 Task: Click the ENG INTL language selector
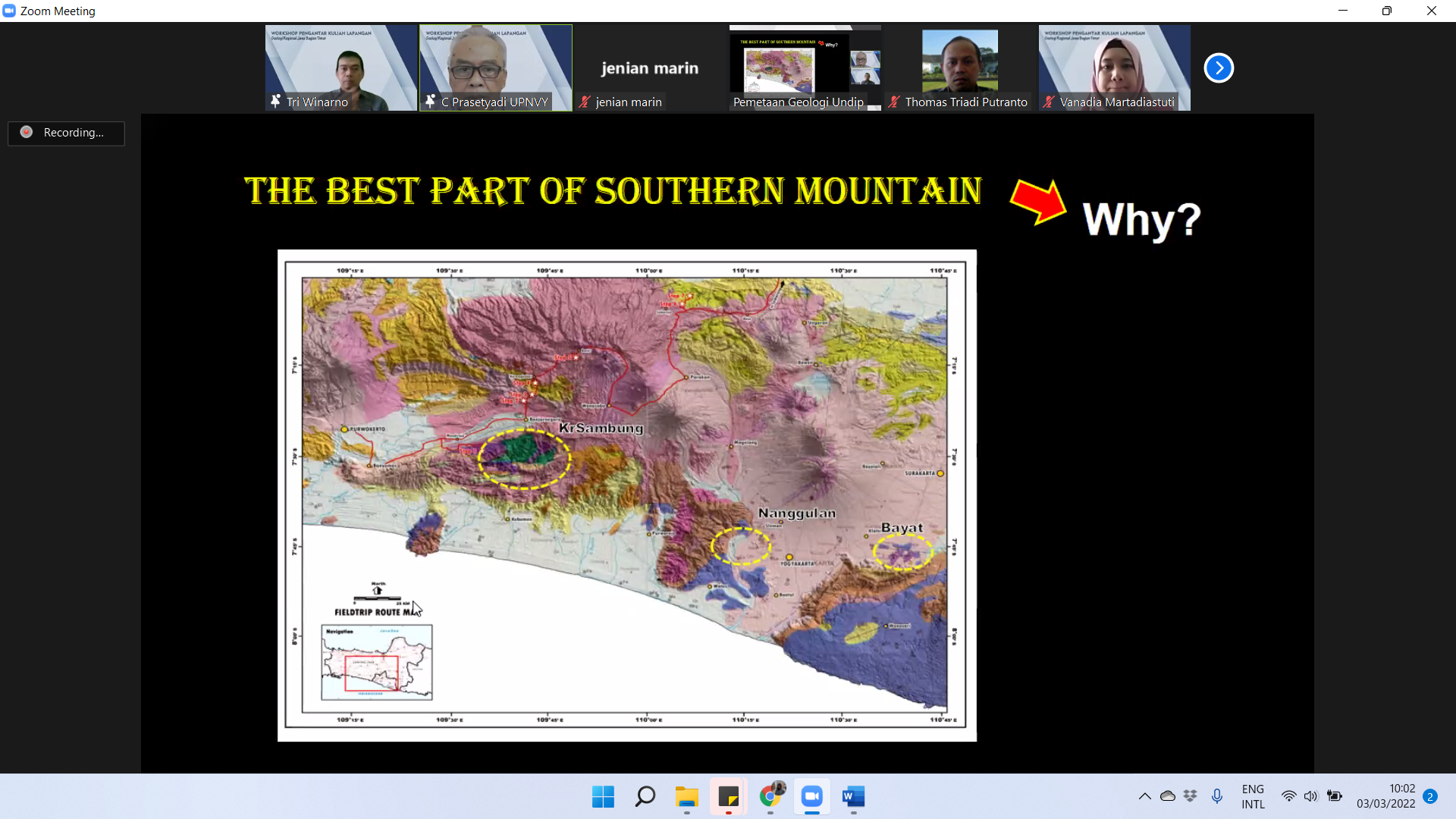(1253, 796)
